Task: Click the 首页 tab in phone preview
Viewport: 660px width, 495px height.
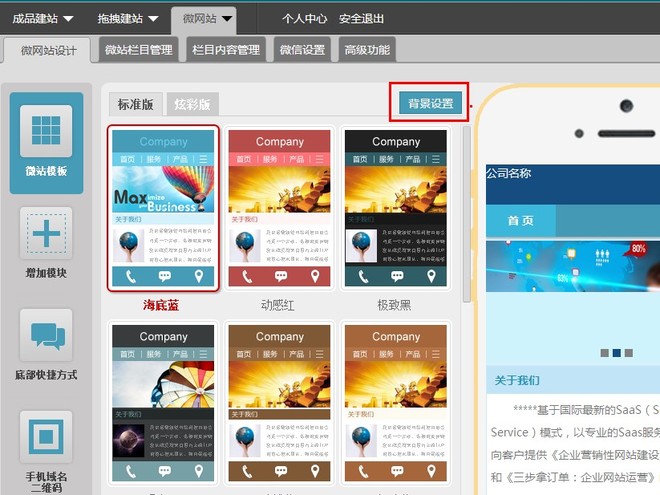Action: coord(520,221)
